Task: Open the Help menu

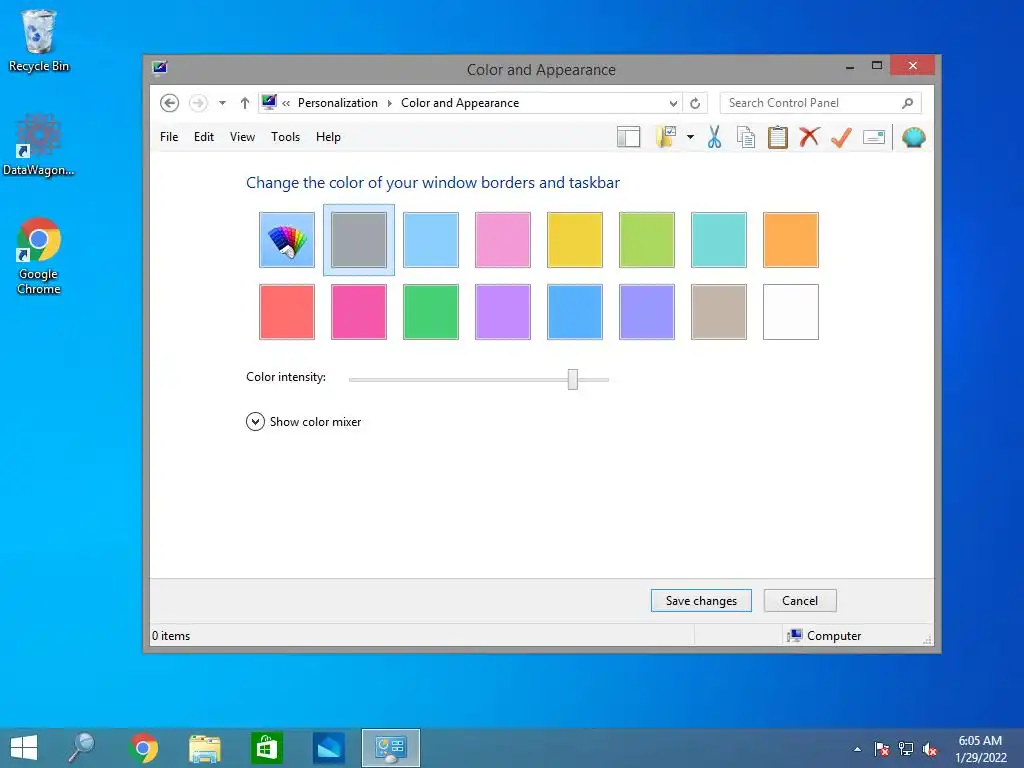Action: [328, 137]
